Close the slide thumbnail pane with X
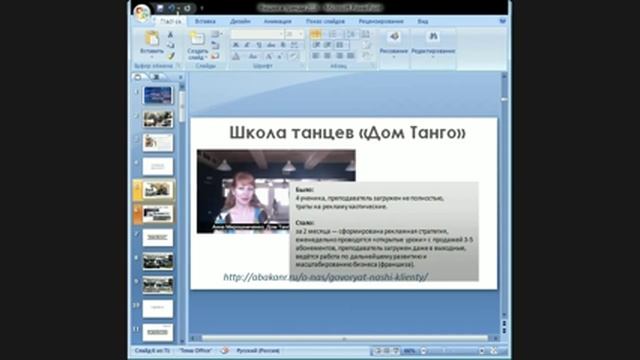The height and width of the screenshot is (360, 640). tap(180, 77)
